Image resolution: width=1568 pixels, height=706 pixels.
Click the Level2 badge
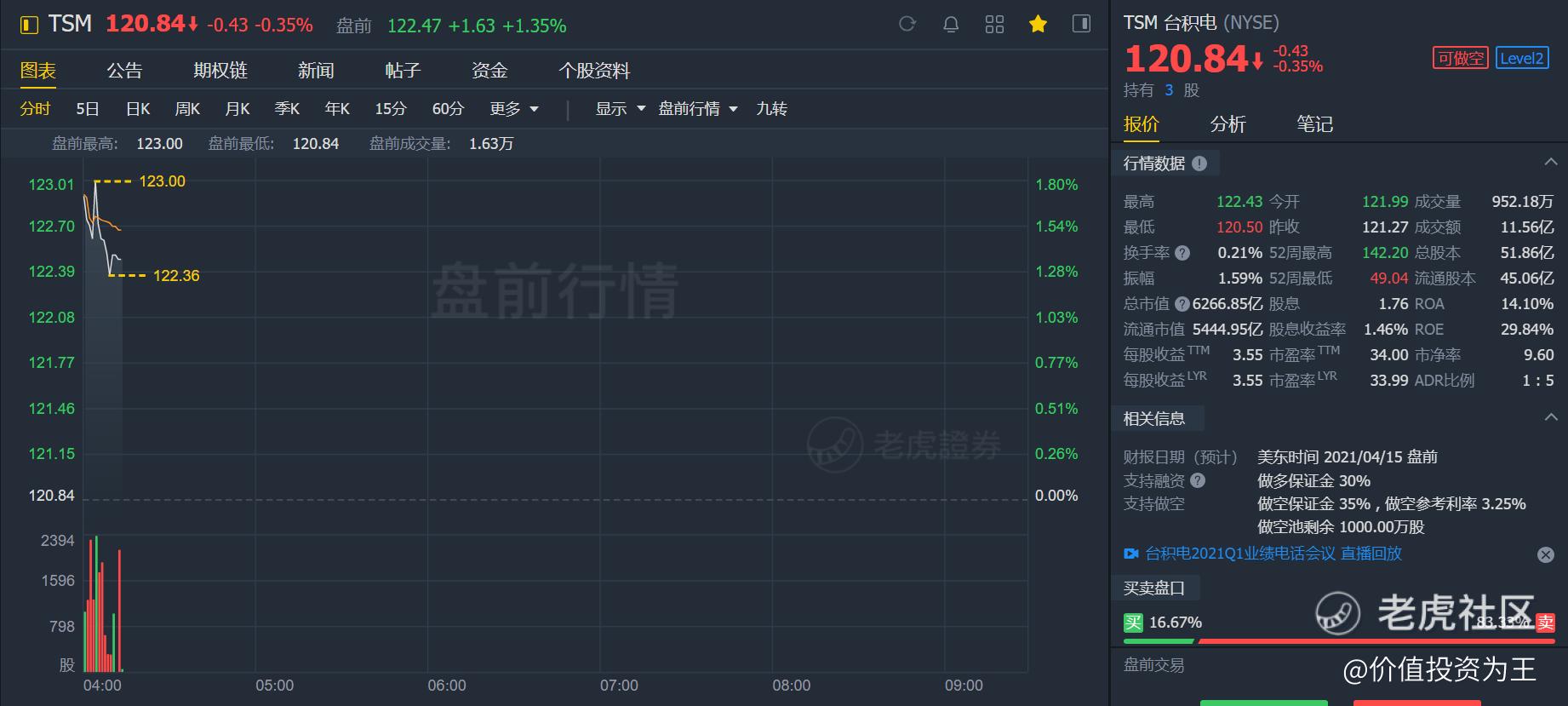(x=1522, y=58)
